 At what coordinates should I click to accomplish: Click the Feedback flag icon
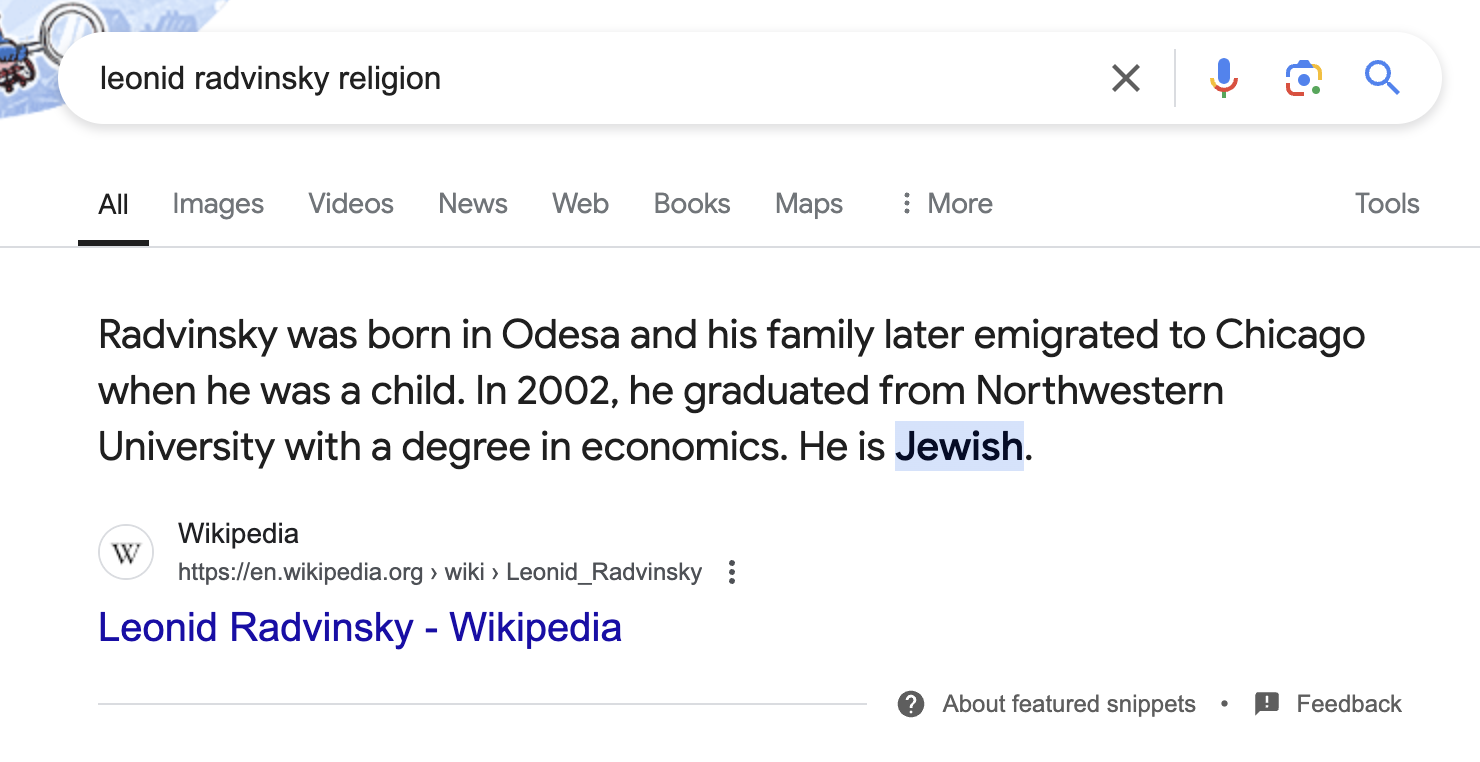point(1267,704)
